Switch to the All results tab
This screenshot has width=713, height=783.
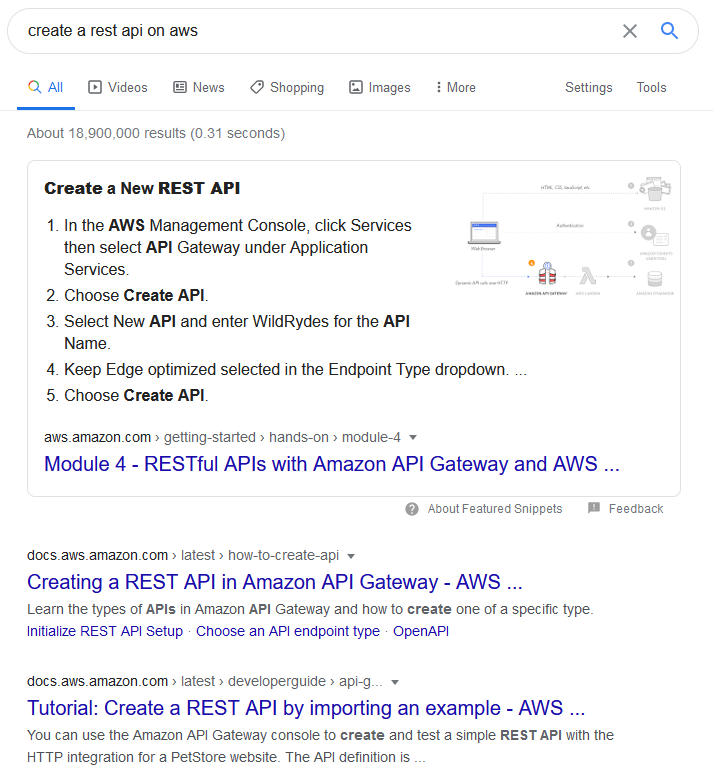point(45,87)
